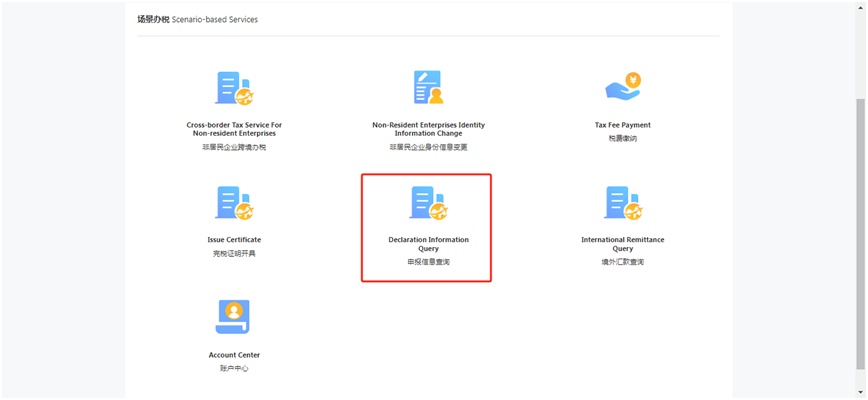Viewport: 868px width, 400px height.
Task: Click Chinese caption 申报信息查询
Action: click(x=428, y=262)
